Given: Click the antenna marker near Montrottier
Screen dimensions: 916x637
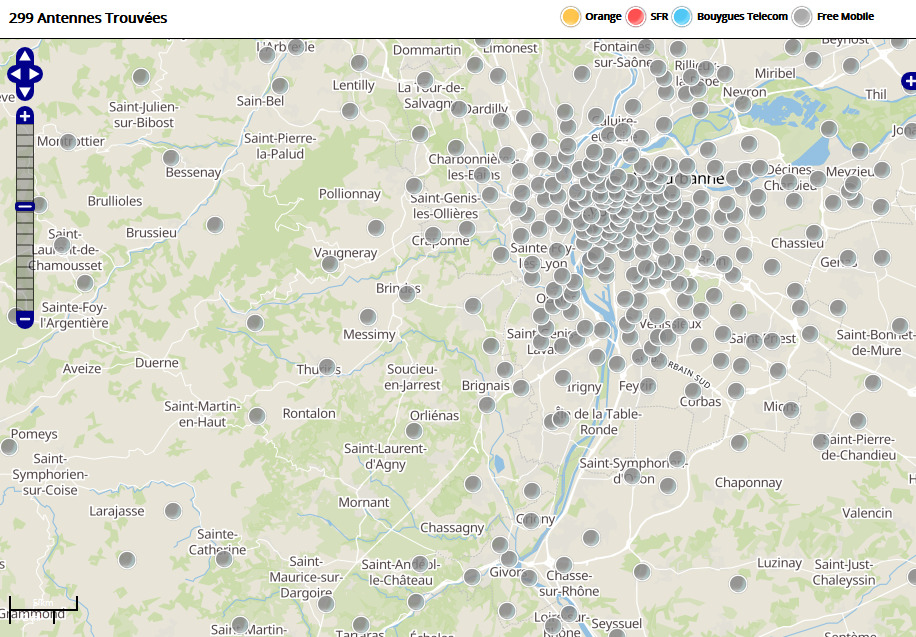Looking at the screenshot, I should coord(68,142).
